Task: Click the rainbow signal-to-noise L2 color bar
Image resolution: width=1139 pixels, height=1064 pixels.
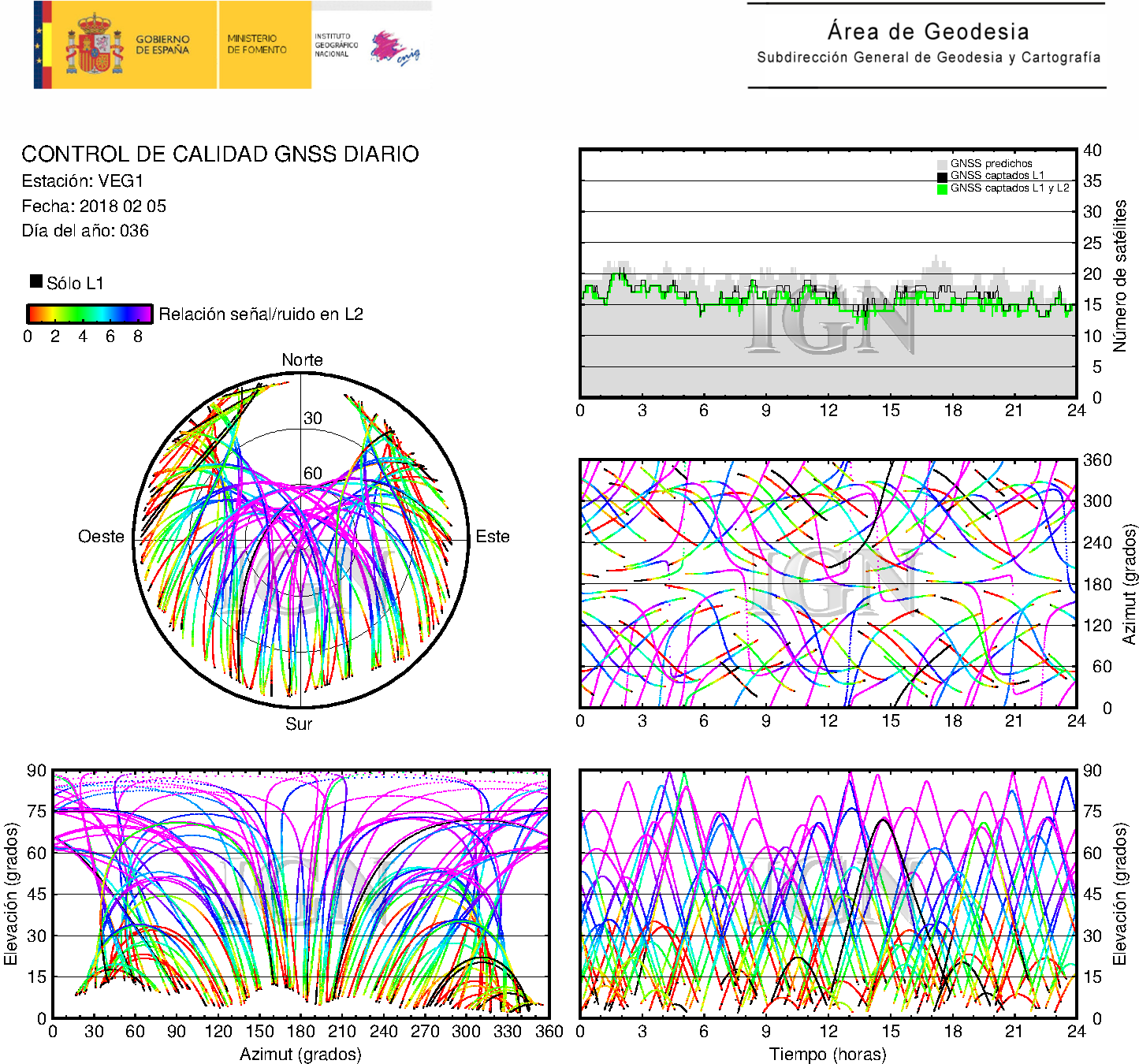Action: tap(89, 314)
